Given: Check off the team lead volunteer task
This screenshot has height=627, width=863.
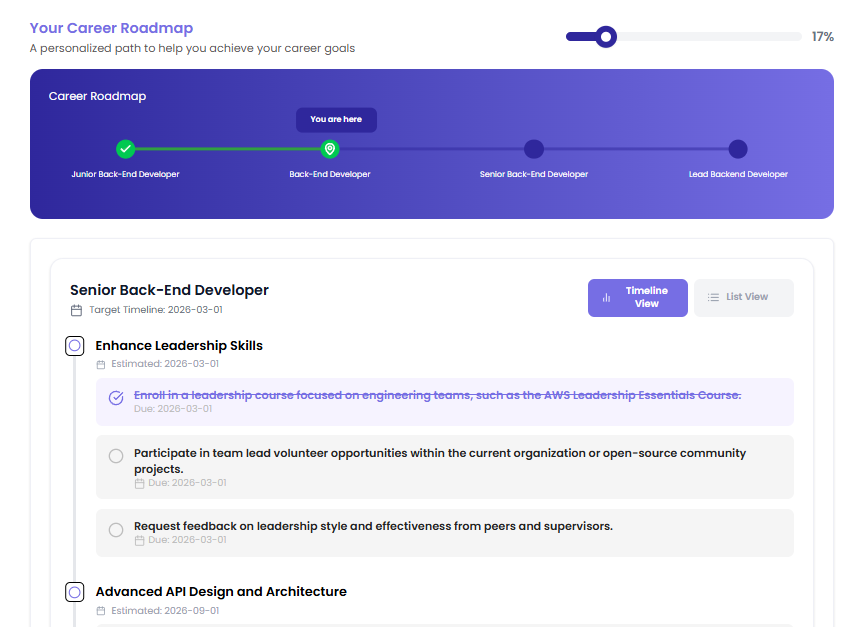Looking at the screenshot, I should click(x=116, y=456).
